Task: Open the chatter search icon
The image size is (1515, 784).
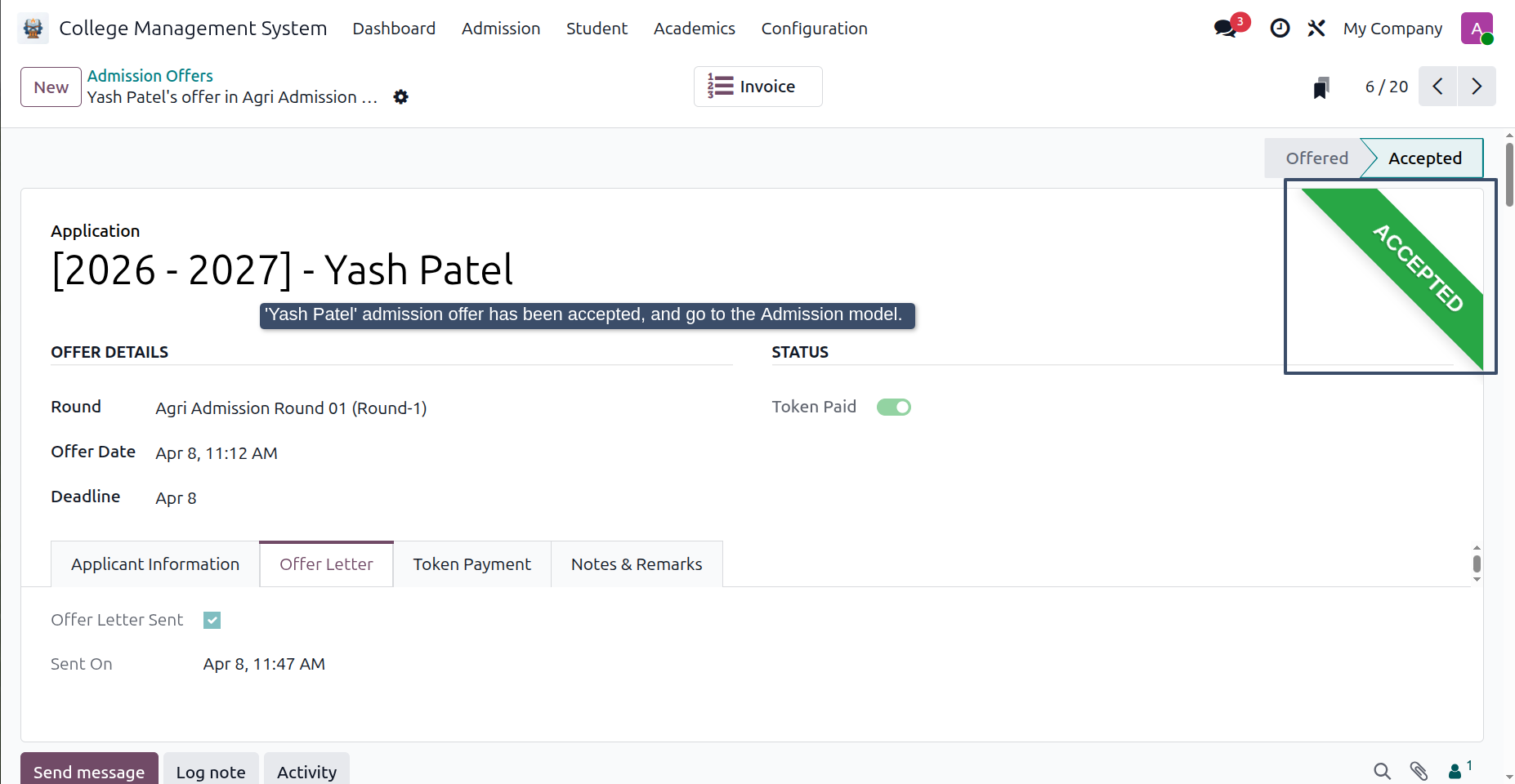Action: pyautogui.click(x=1382, y=771)
